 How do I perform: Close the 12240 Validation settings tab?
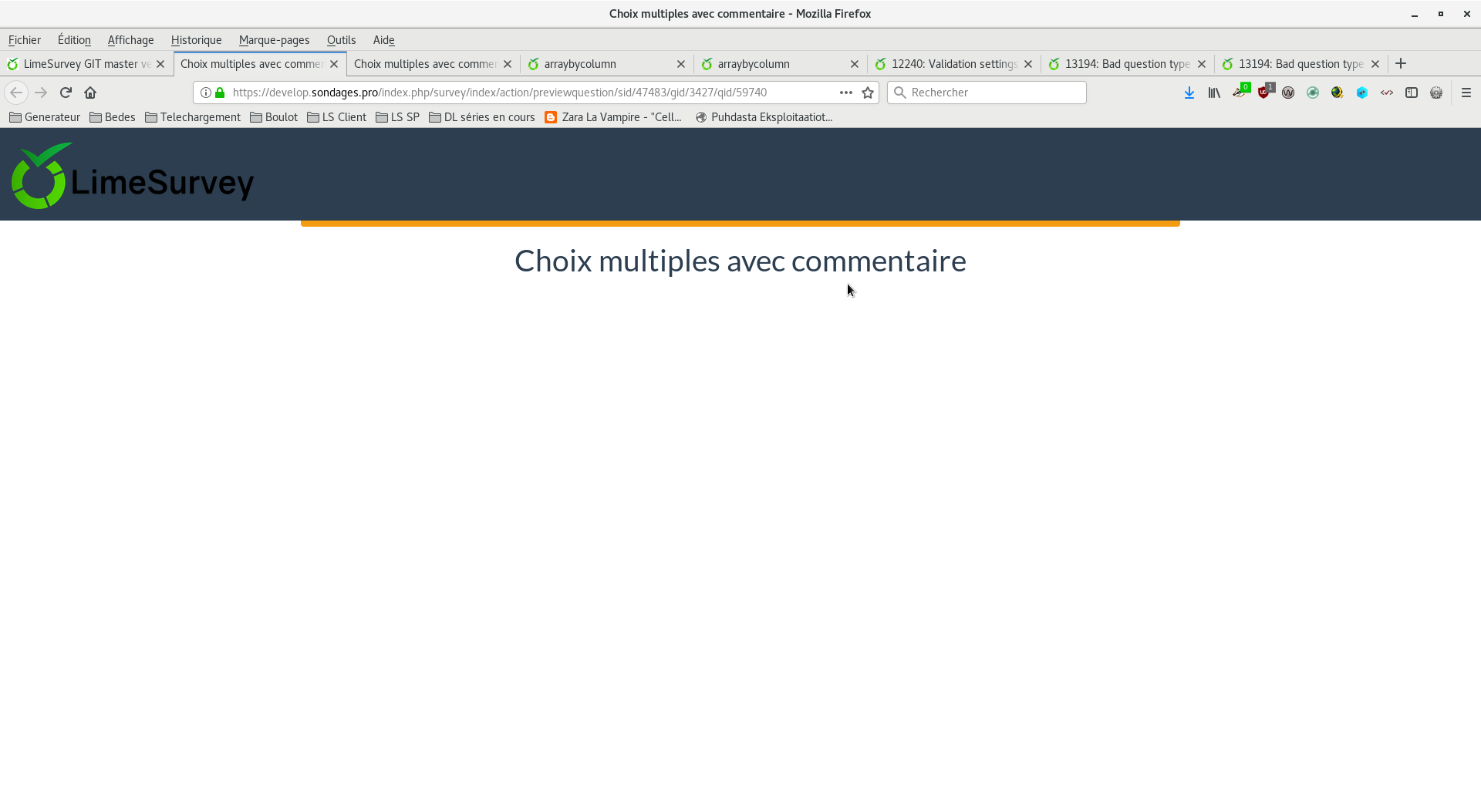1028,64
